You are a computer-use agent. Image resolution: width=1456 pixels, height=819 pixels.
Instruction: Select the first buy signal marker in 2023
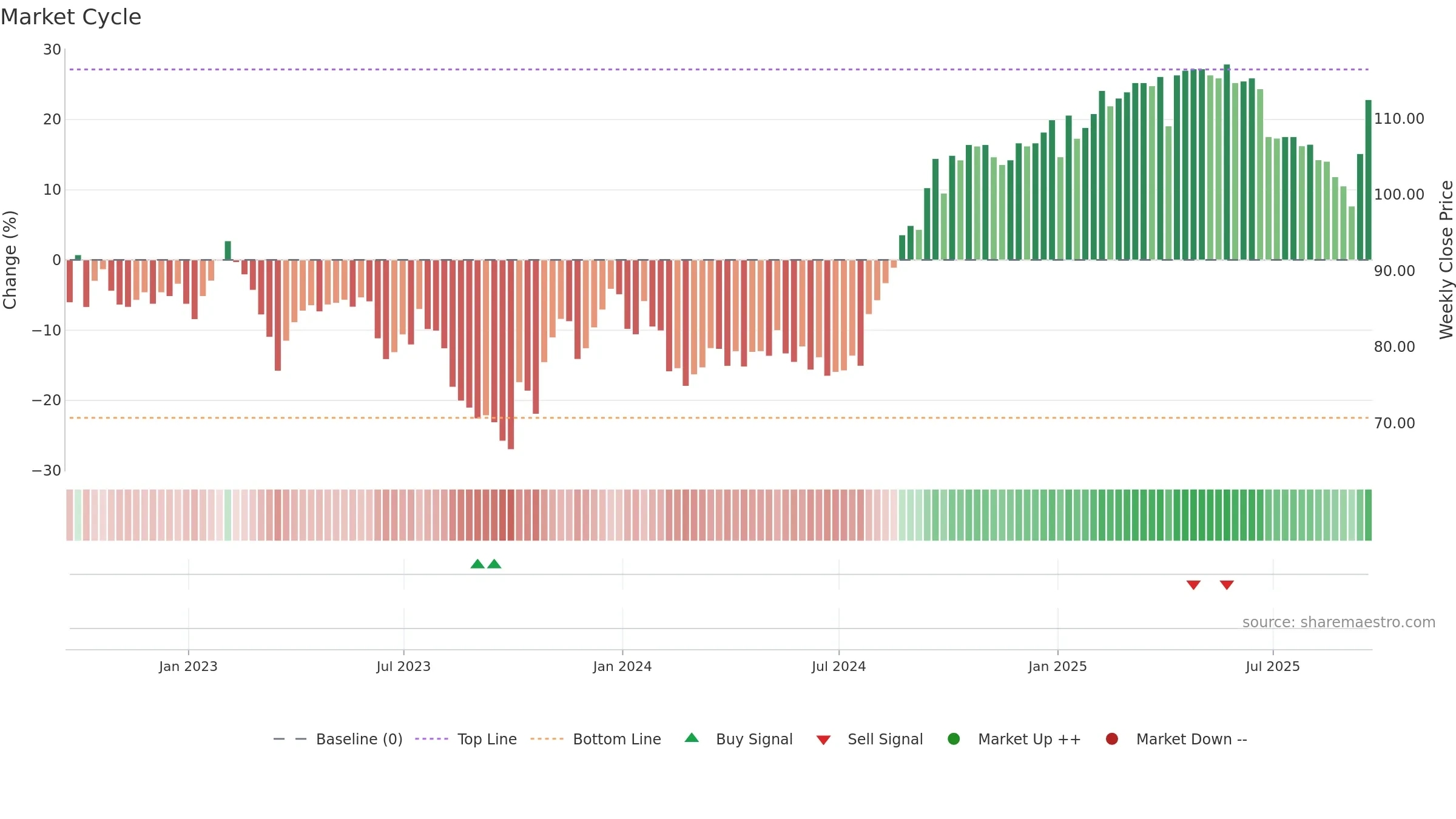(x=477, y=564)
